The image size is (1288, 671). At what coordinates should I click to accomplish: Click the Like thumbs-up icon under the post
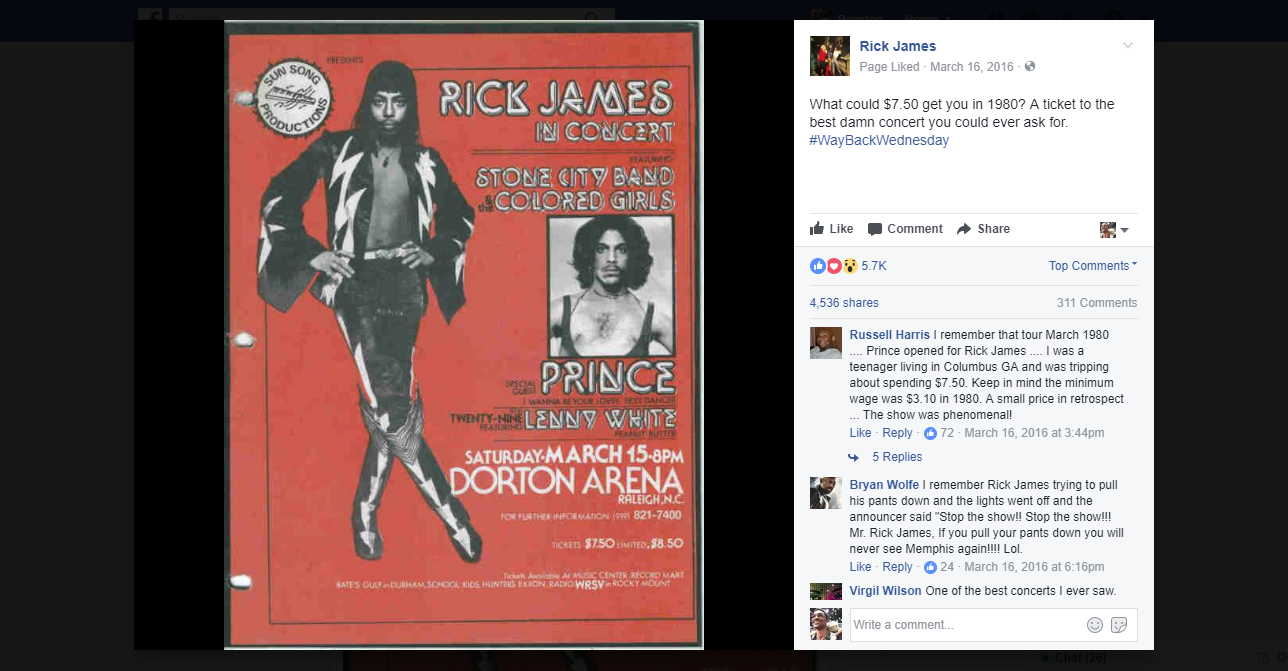click(817, 228)
